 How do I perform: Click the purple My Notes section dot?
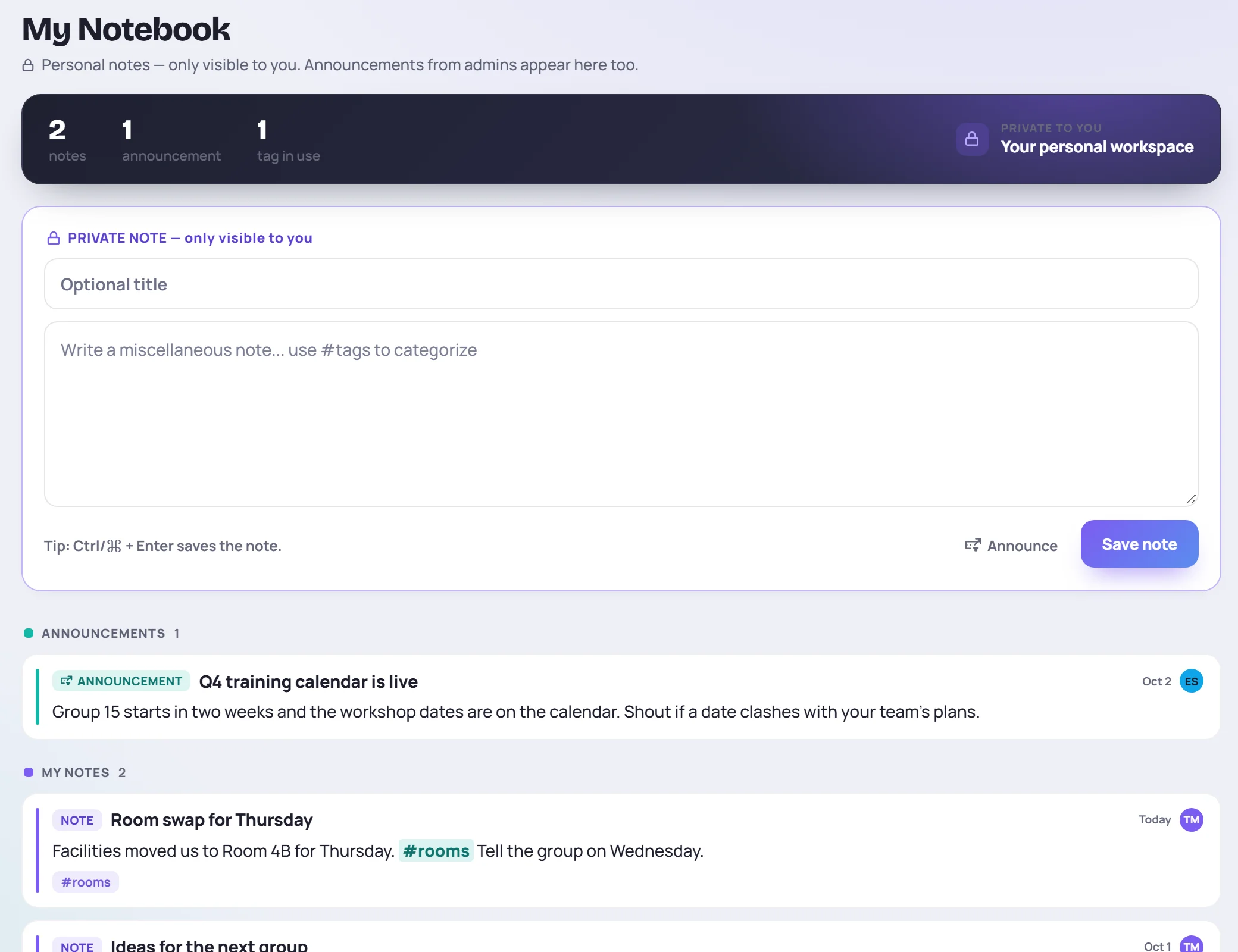(x=29, y=772)
